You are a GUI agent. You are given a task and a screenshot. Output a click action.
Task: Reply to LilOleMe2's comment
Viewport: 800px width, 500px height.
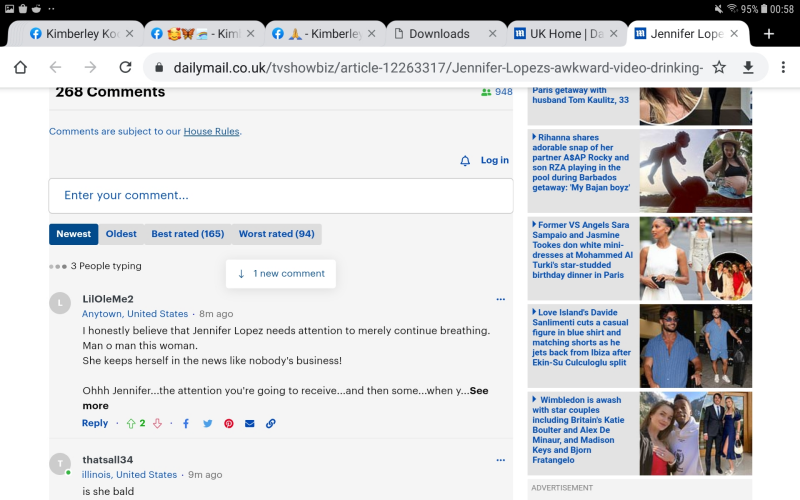(95, 423)
